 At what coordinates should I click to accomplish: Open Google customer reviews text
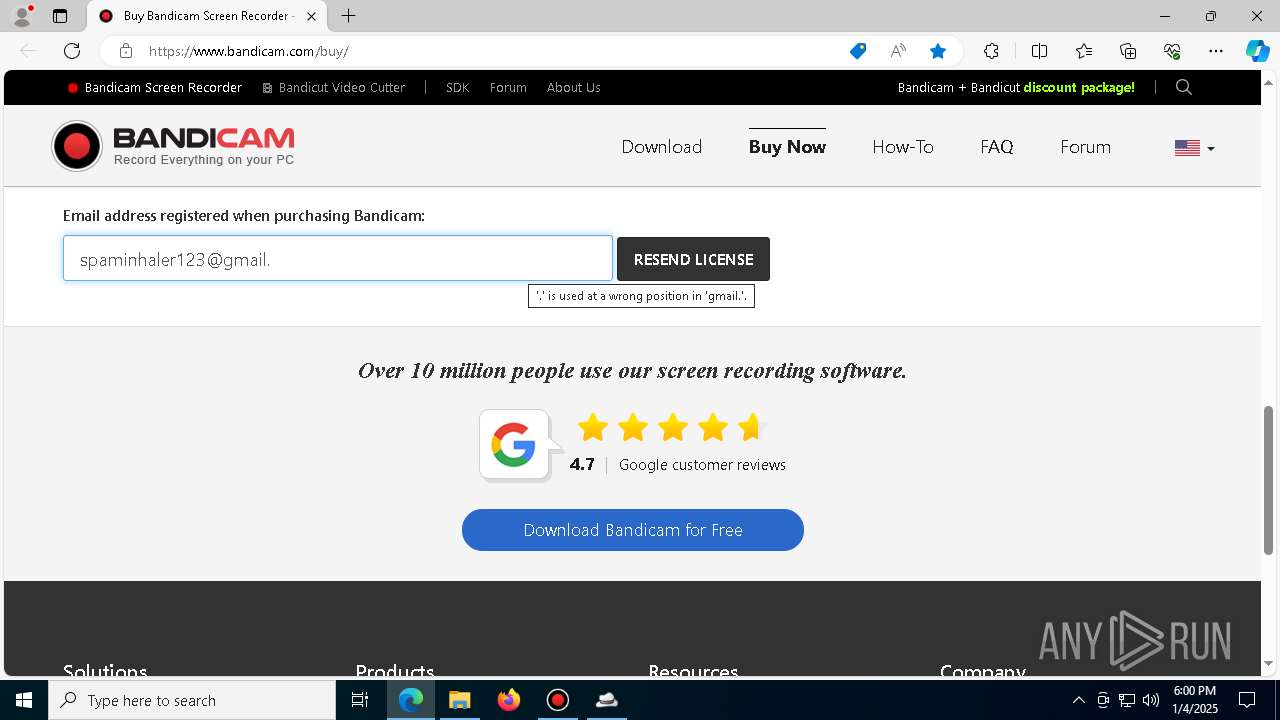702,465
